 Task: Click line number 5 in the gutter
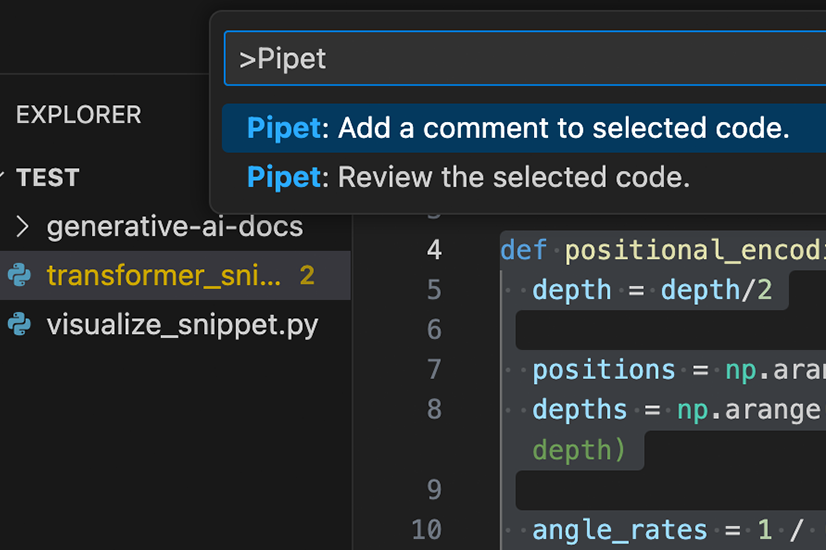(433, 290)
